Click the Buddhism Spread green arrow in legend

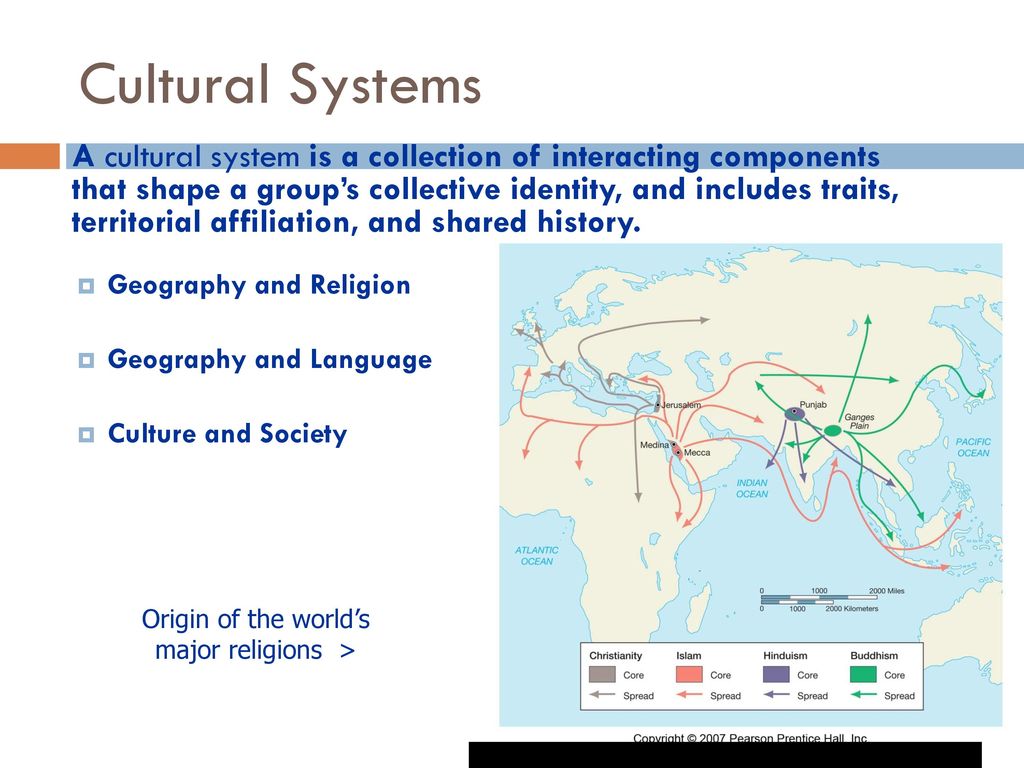click(x=863, y=695)
